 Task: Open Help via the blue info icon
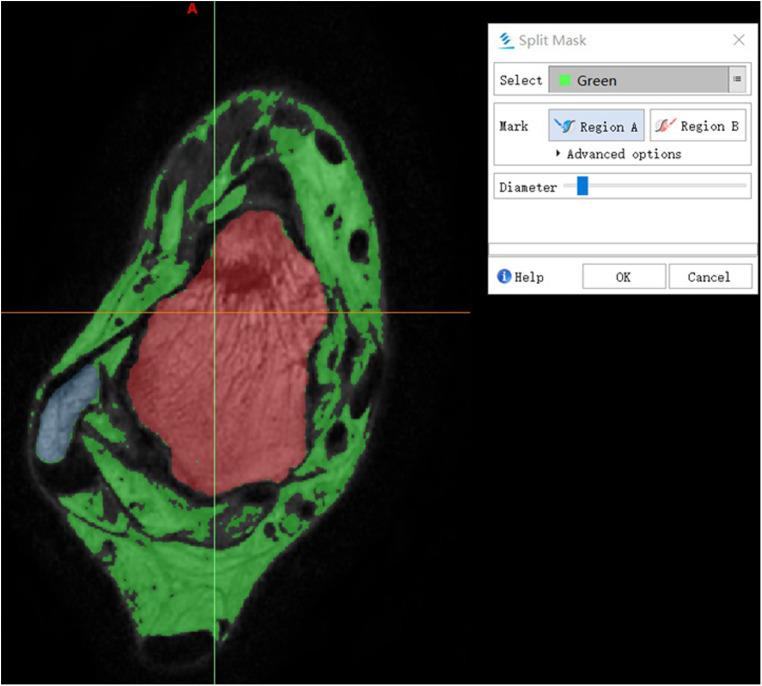(505, 277)
